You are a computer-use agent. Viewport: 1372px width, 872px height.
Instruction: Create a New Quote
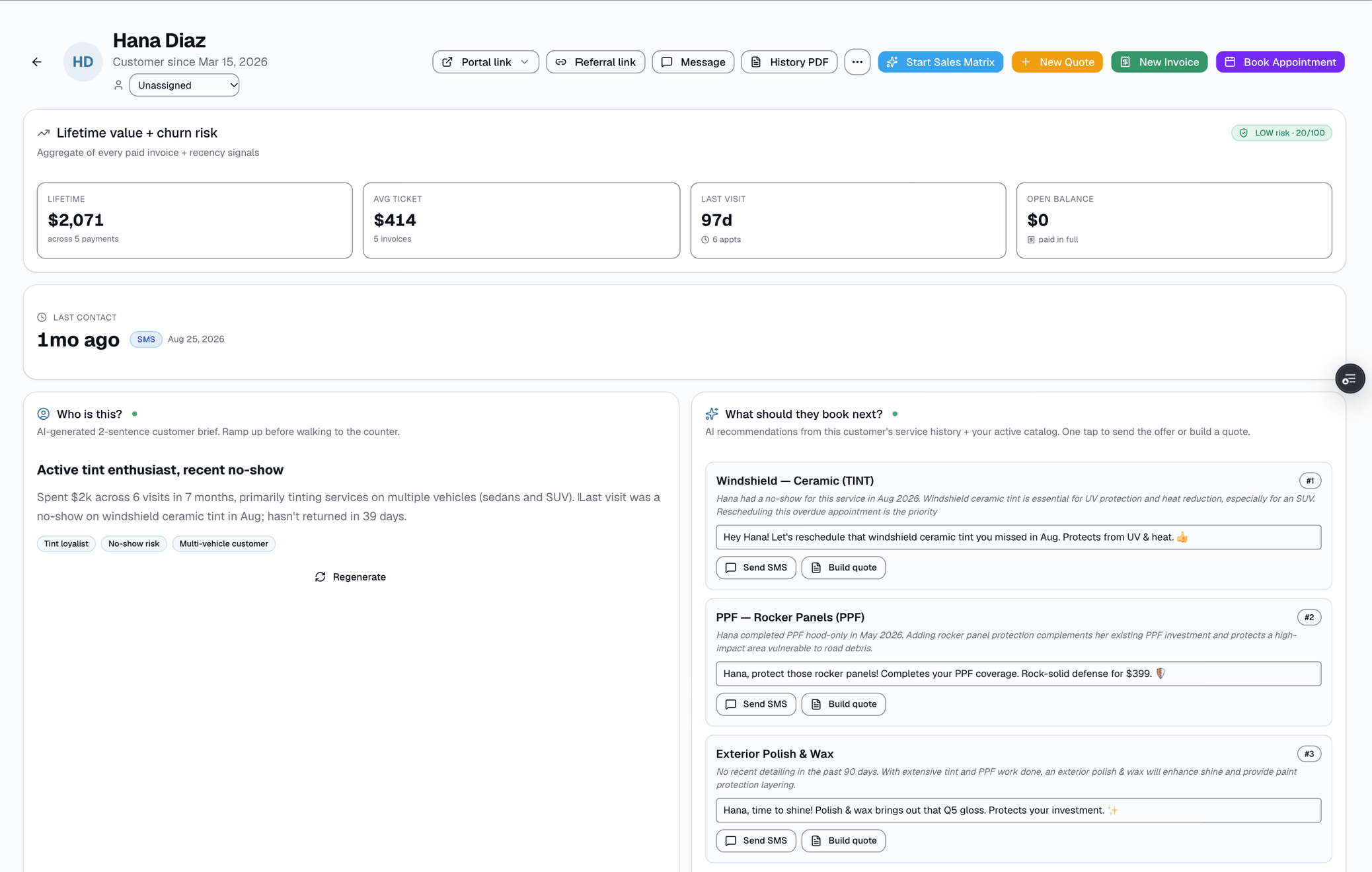pyautogui.click(x=1057, y=62)
